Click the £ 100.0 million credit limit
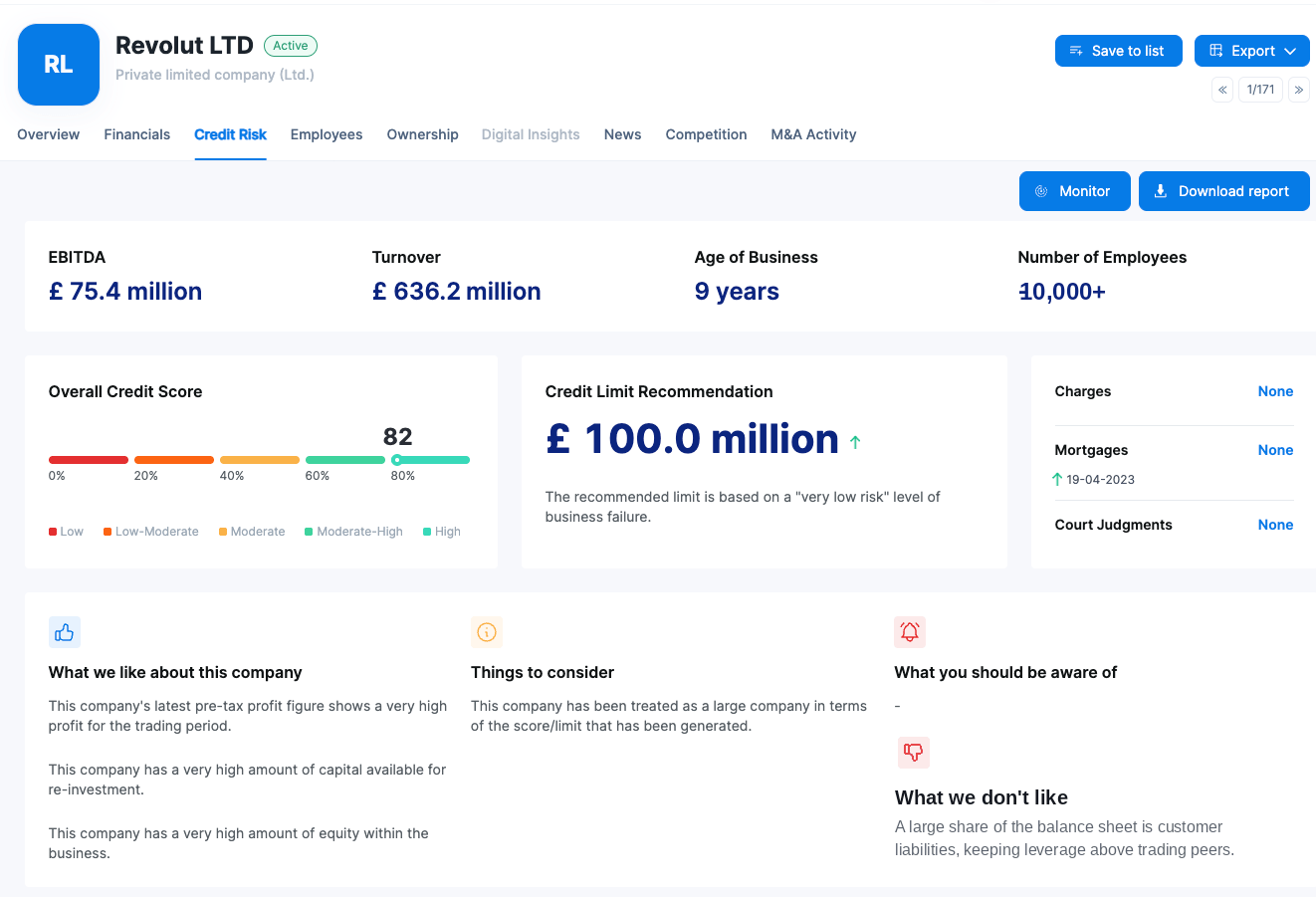This screenshot has width=1316, height=897. [693, 439]
